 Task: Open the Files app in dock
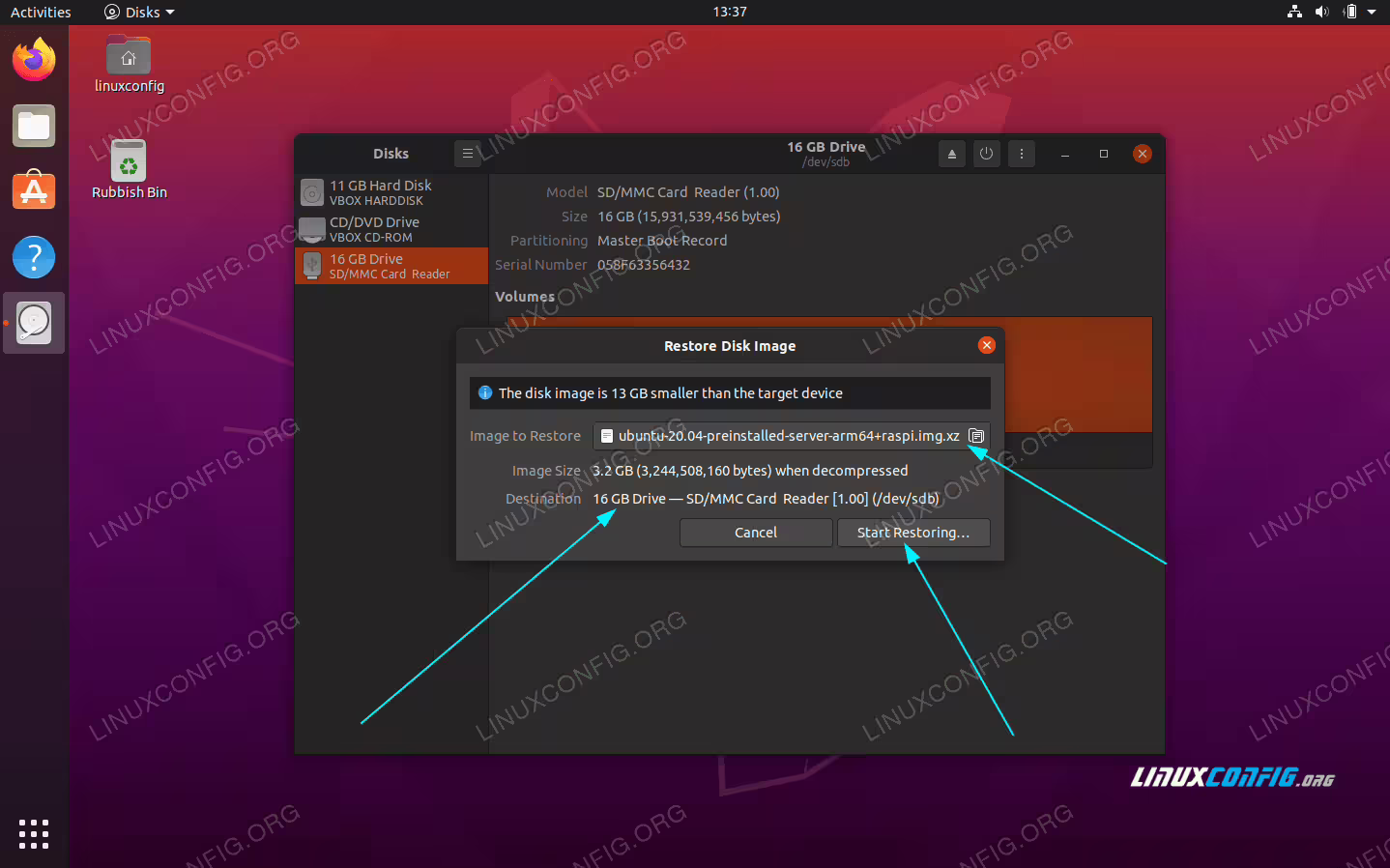(x=34, y=126)
